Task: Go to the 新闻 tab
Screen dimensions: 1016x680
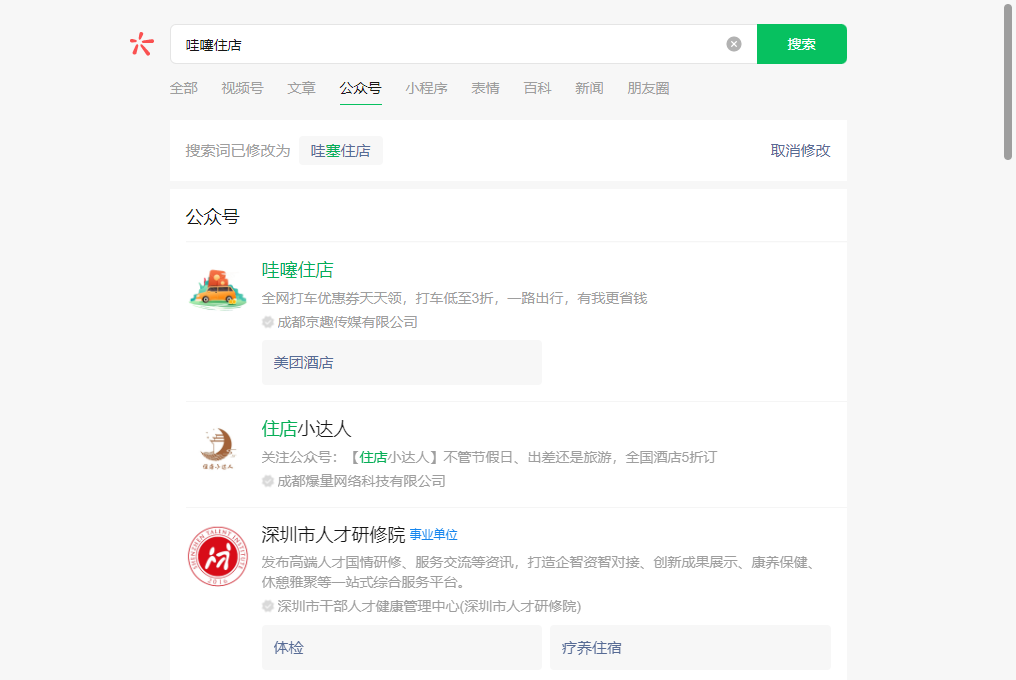Action: 589,88
